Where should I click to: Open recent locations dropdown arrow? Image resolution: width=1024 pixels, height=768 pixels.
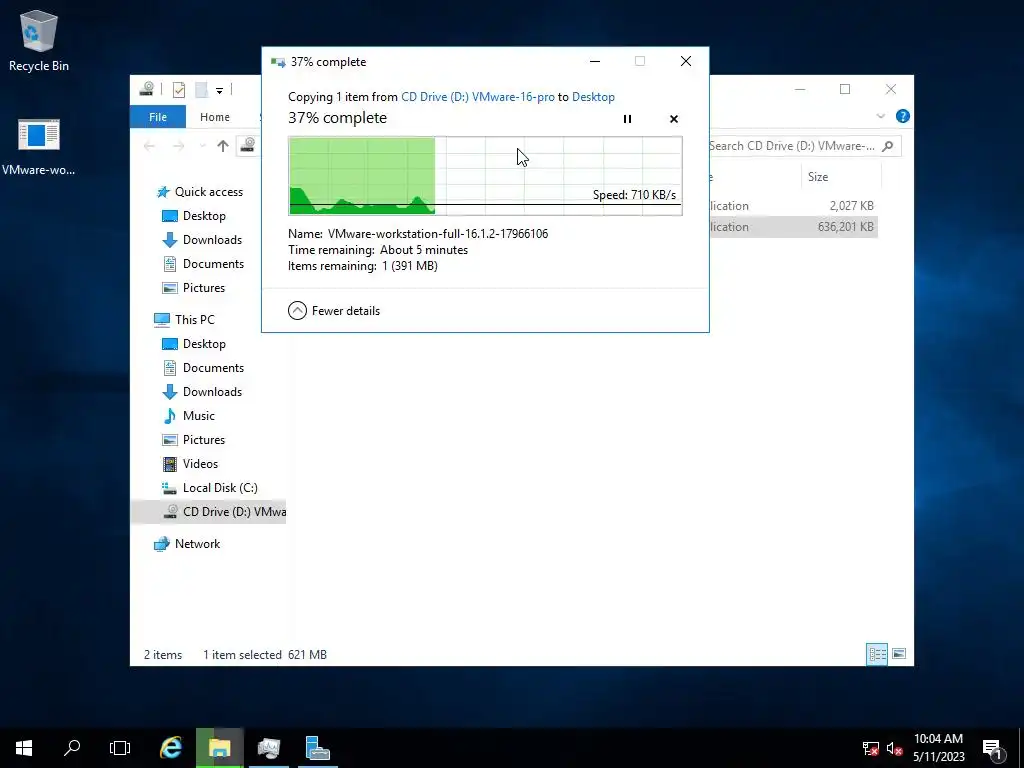(202, 146)
